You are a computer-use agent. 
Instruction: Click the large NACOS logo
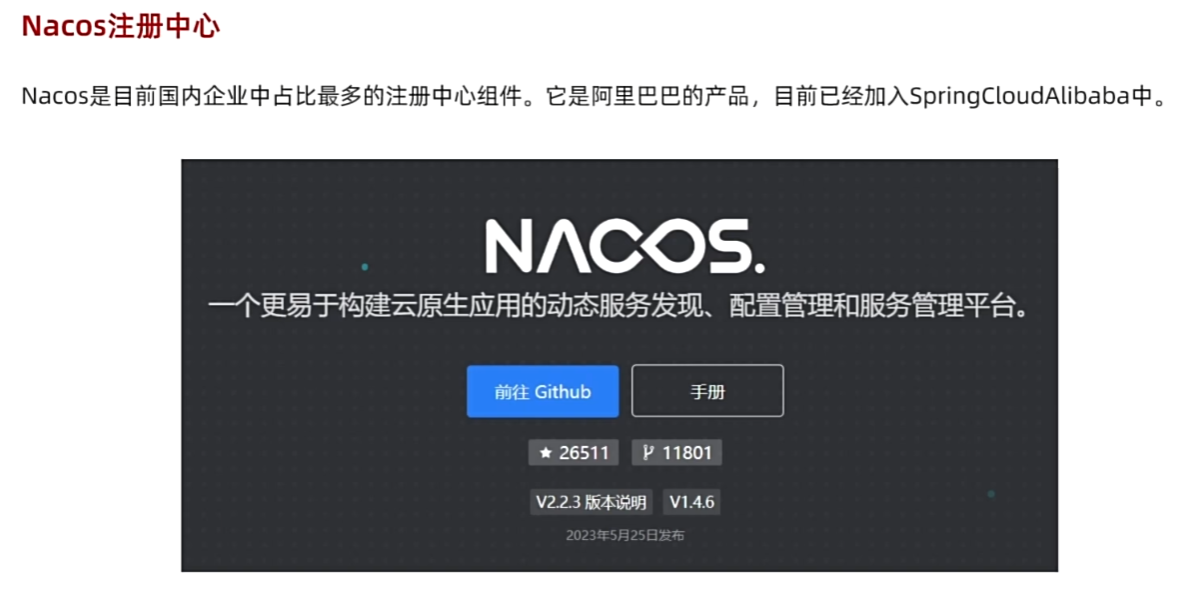click(625, 246)
